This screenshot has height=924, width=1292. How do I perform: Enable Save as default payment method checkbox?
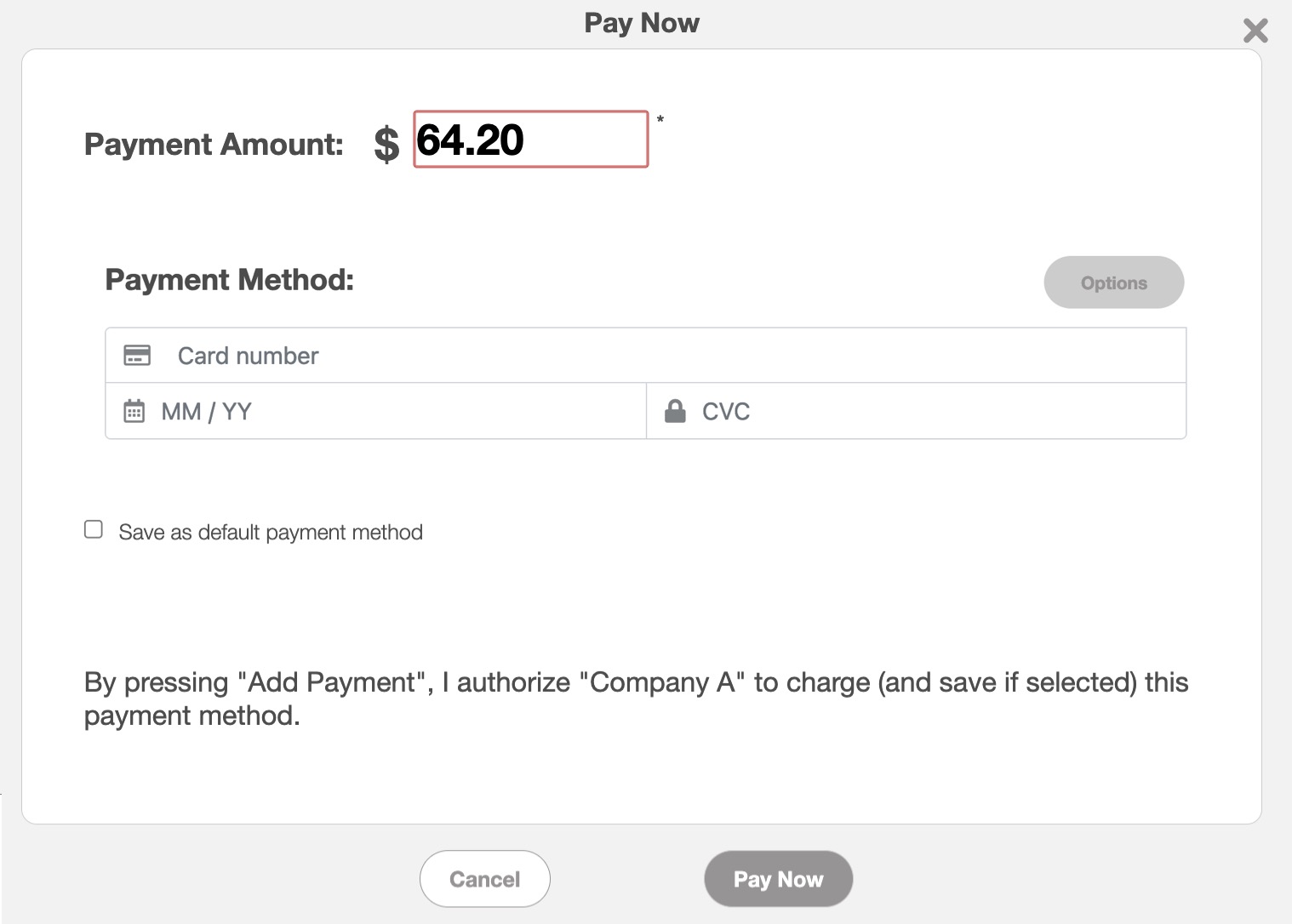94,530
